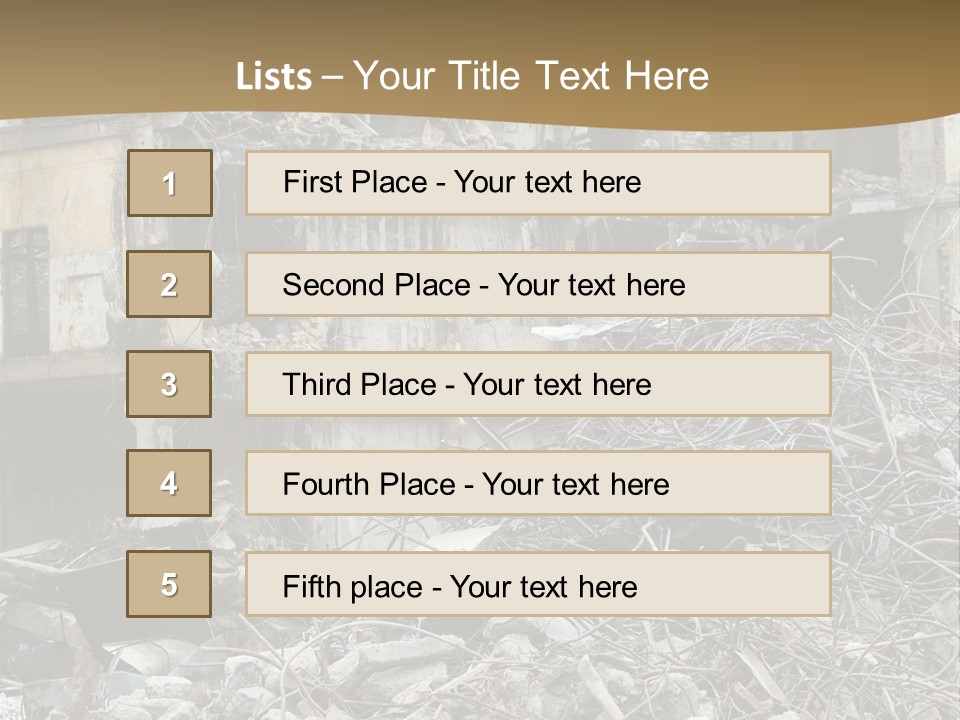Select the number 4 box
The height and width of the screenshot is (720, 960).
tap(169, 483)
